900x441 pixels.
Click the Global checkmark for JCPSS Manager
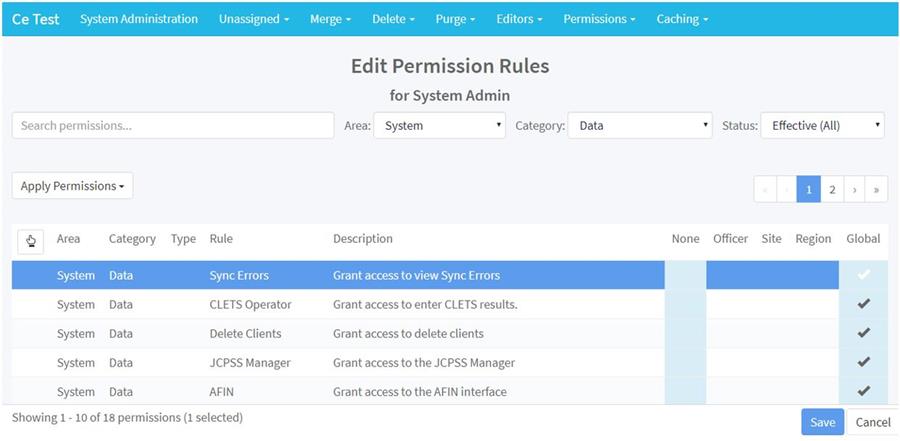point(864,362)
